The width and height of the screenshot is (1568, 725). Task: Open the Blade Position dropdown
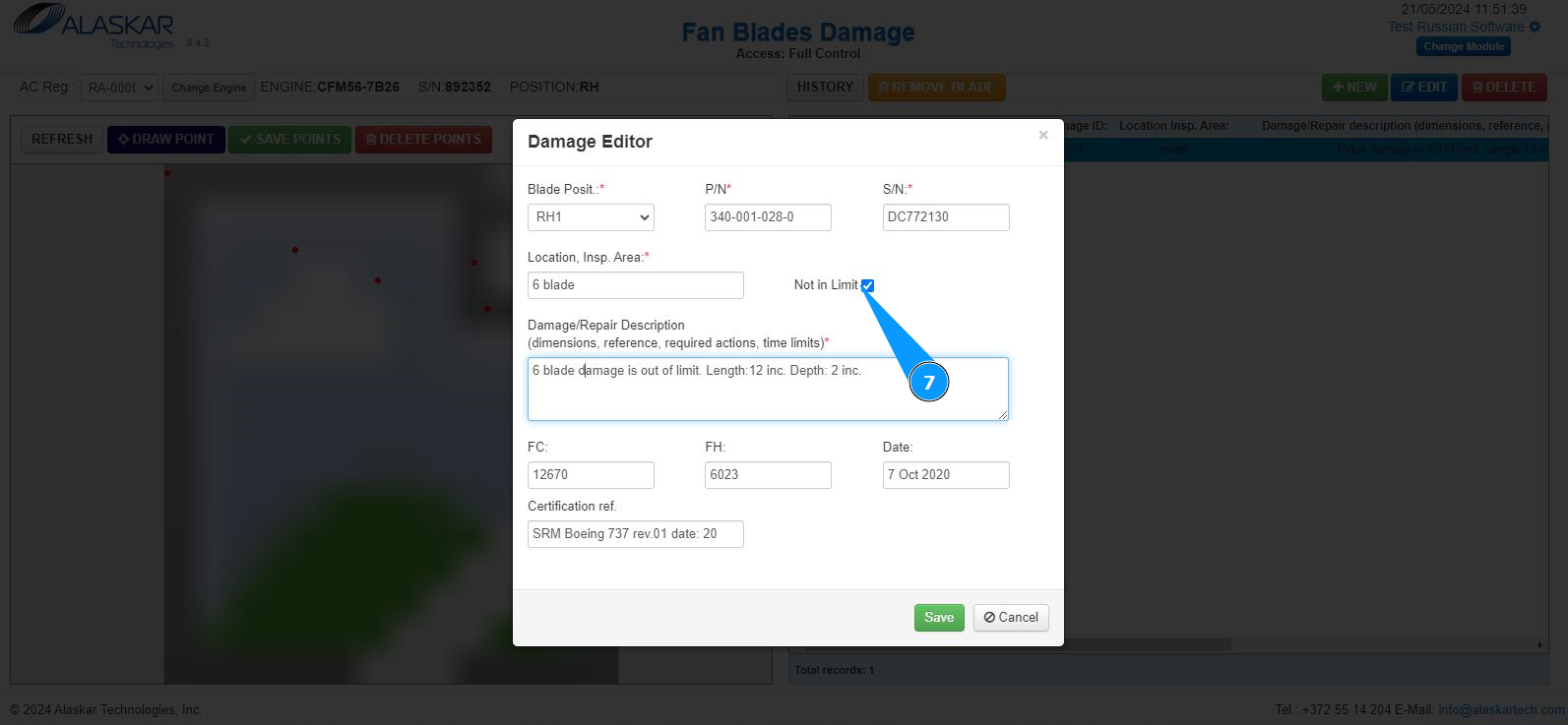(x=591, y=217)
